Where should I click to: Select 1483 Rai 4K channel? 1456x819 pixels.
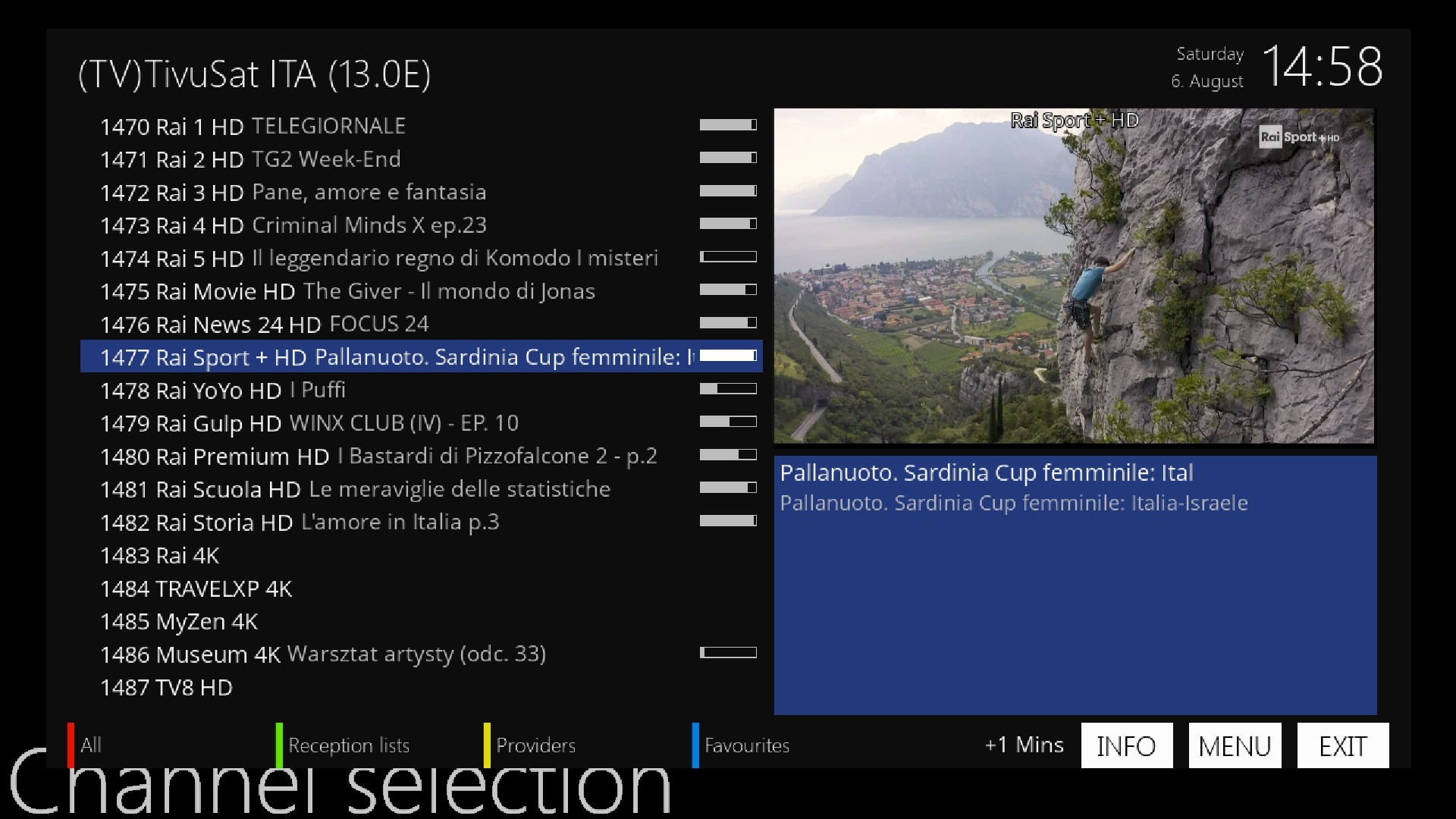pos(422,555)
